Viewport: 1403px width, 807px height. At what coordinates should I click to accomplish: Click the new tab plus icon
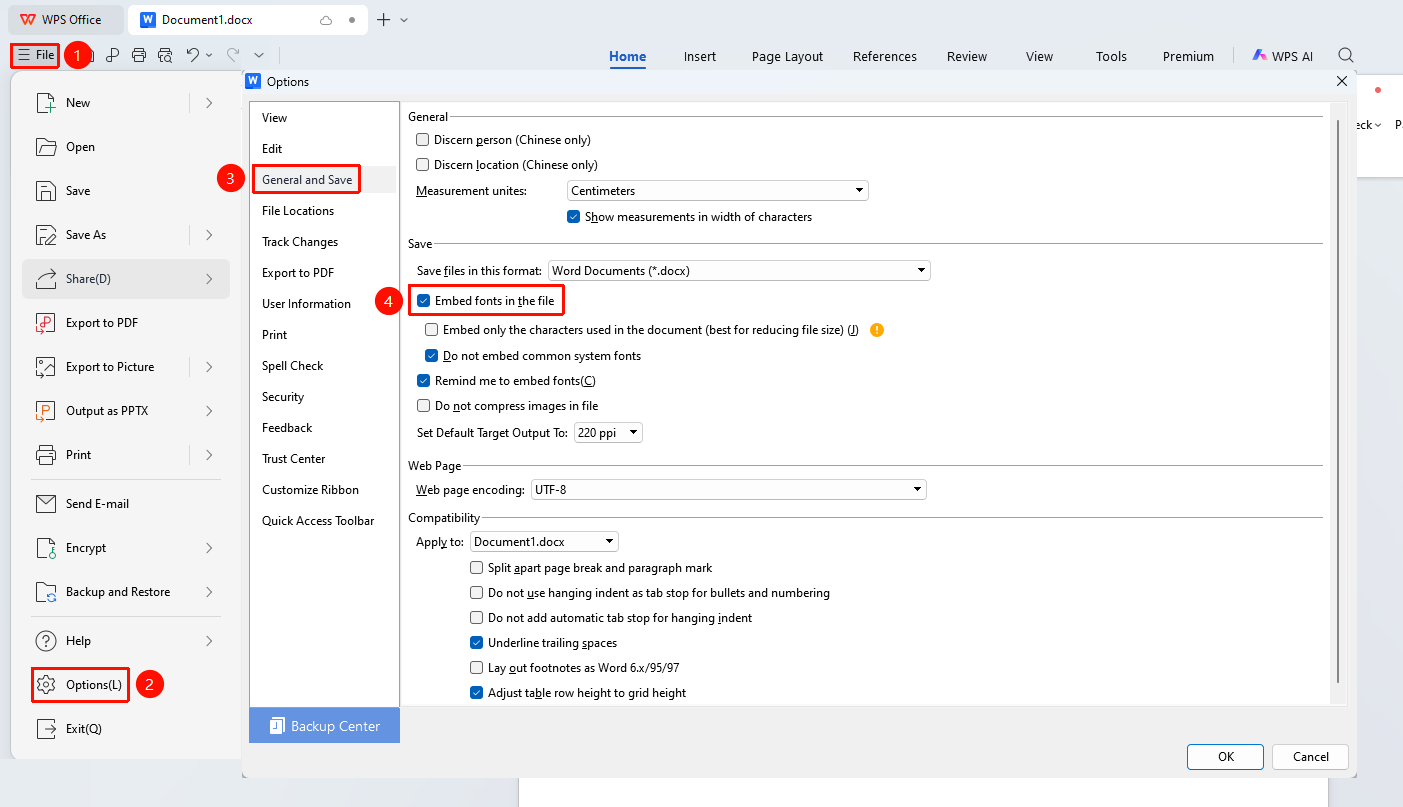pyautogui.click(x=383, y=20)
